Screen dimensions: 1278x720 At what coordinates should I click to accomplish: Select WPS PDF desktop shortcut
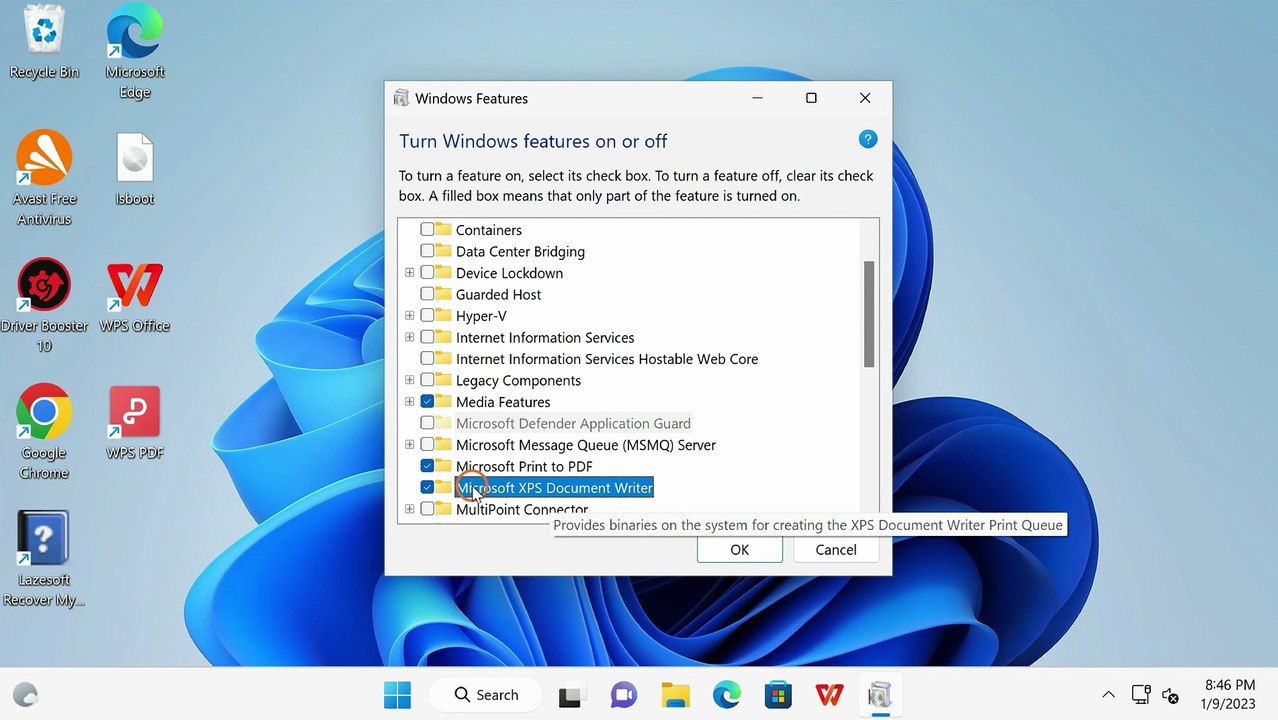(135, 424)
